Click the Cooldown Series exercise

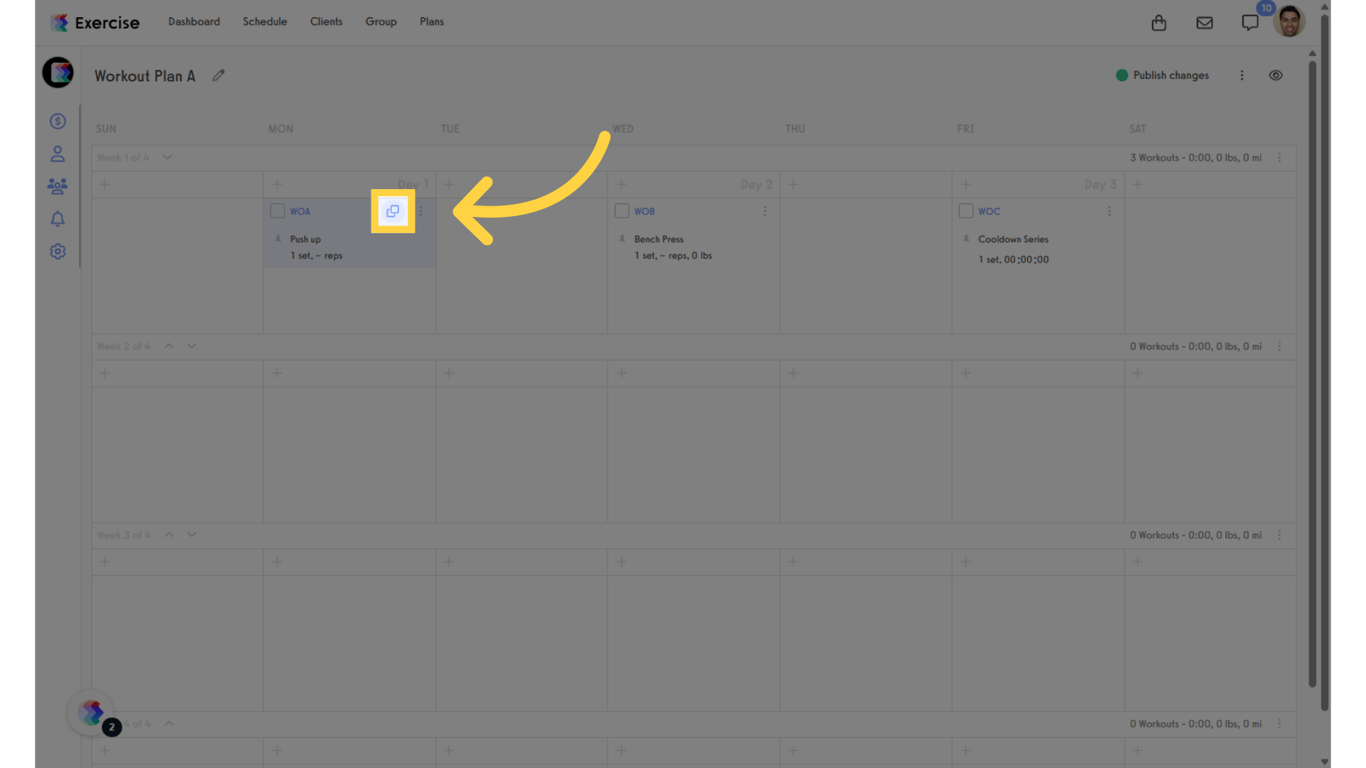1013,239
